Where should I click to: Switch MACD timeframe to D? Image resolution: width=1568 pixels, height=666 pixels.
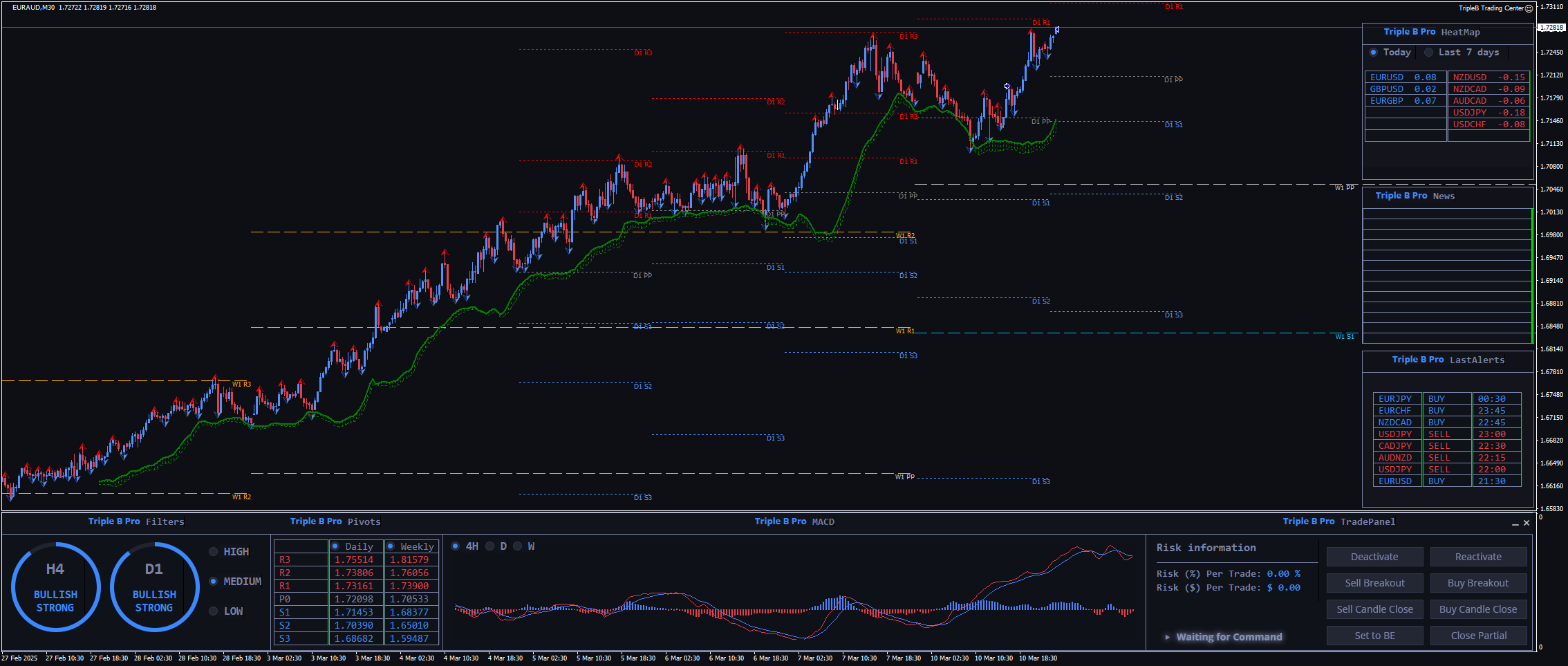pyautogui.click(x=490, y=546)
